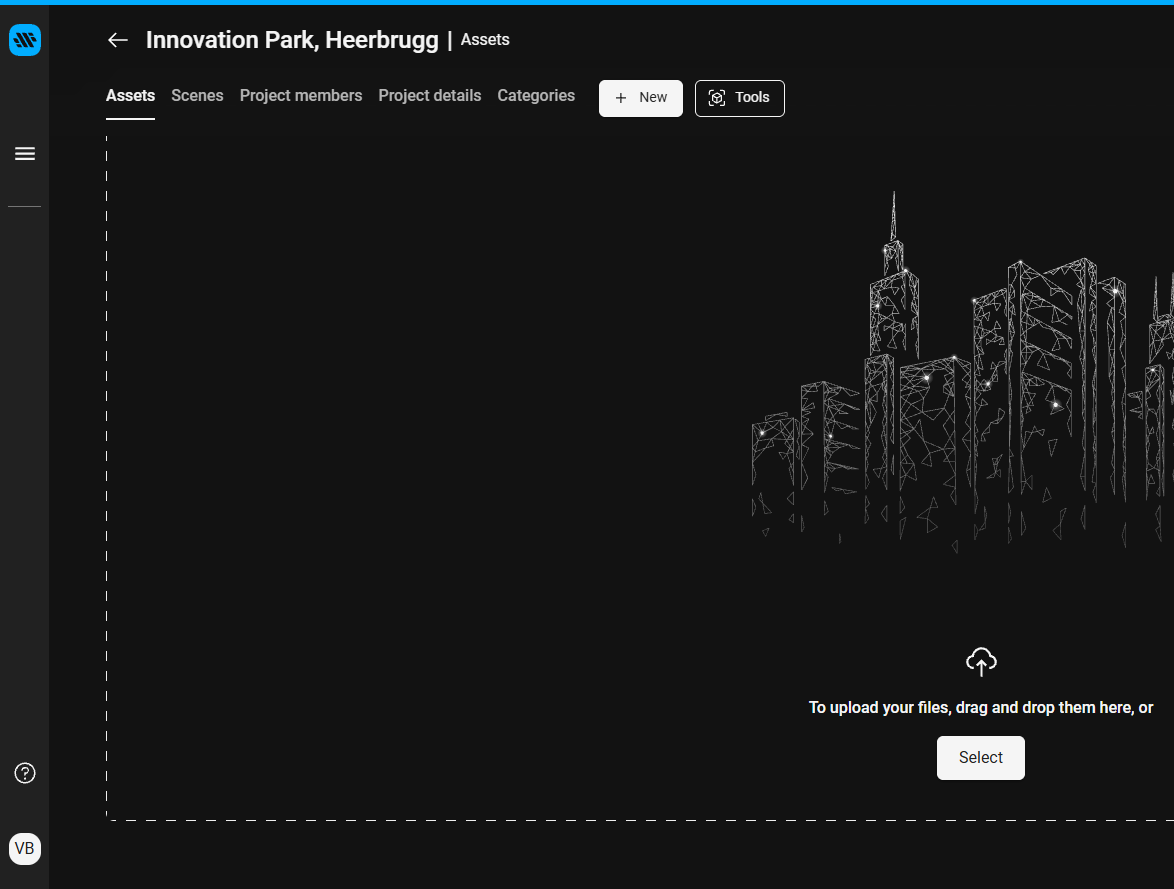Go back using the left arrow

(x=118, y=40)
